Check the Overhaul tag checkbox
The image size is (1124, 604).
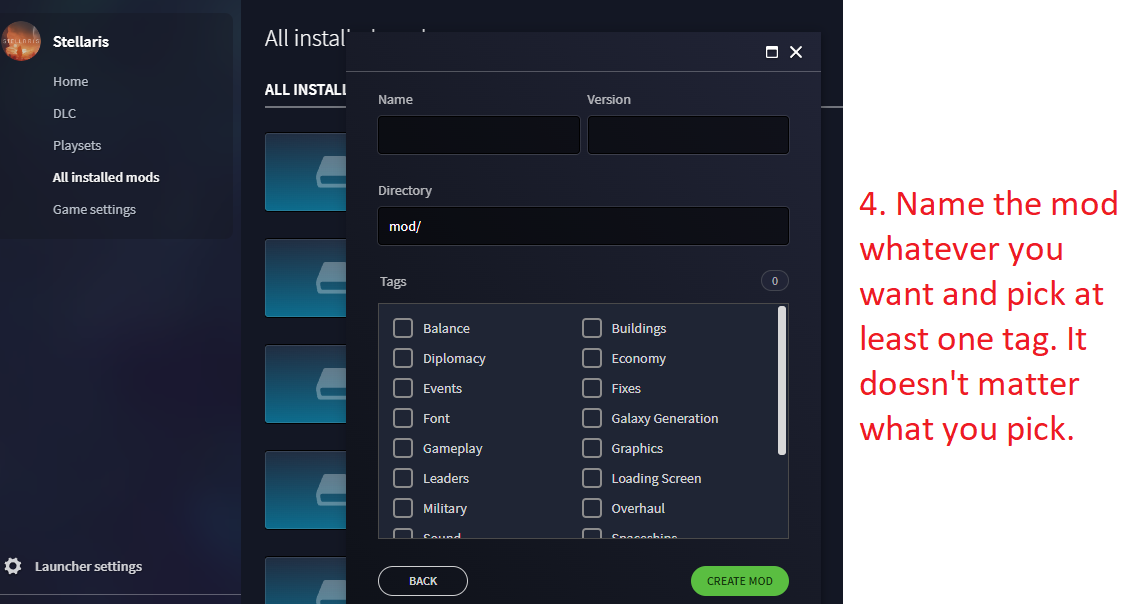pos(591,508)
